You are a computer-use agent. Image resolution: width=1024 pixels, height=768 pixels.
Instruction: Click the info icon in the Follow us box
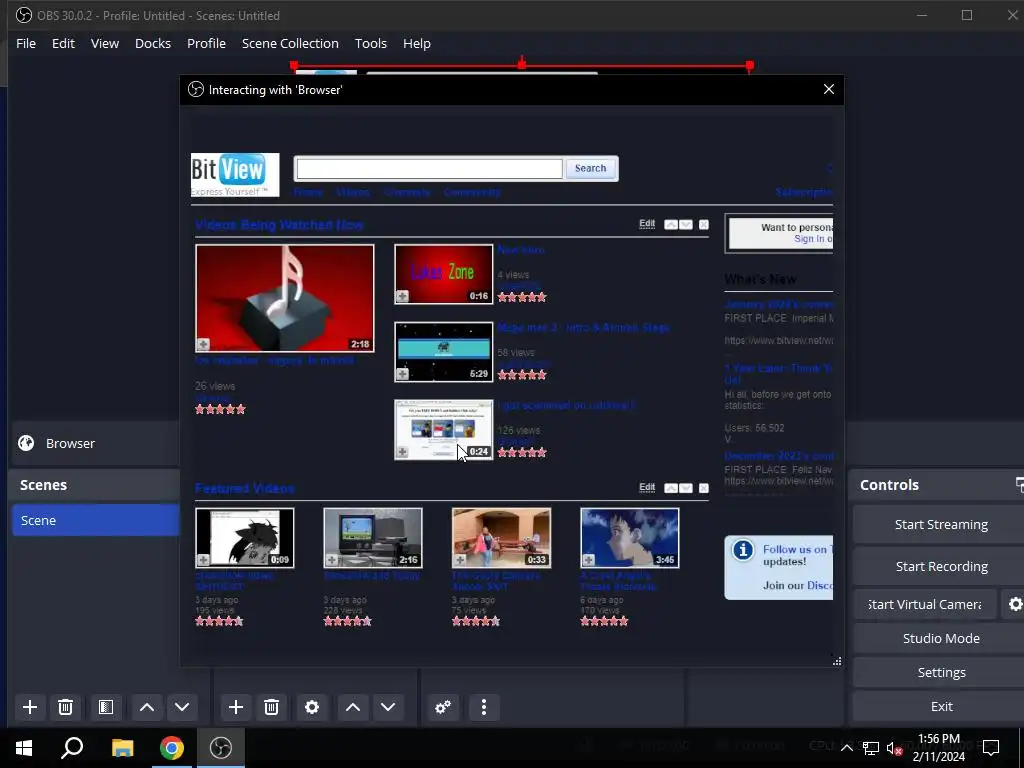743,551
